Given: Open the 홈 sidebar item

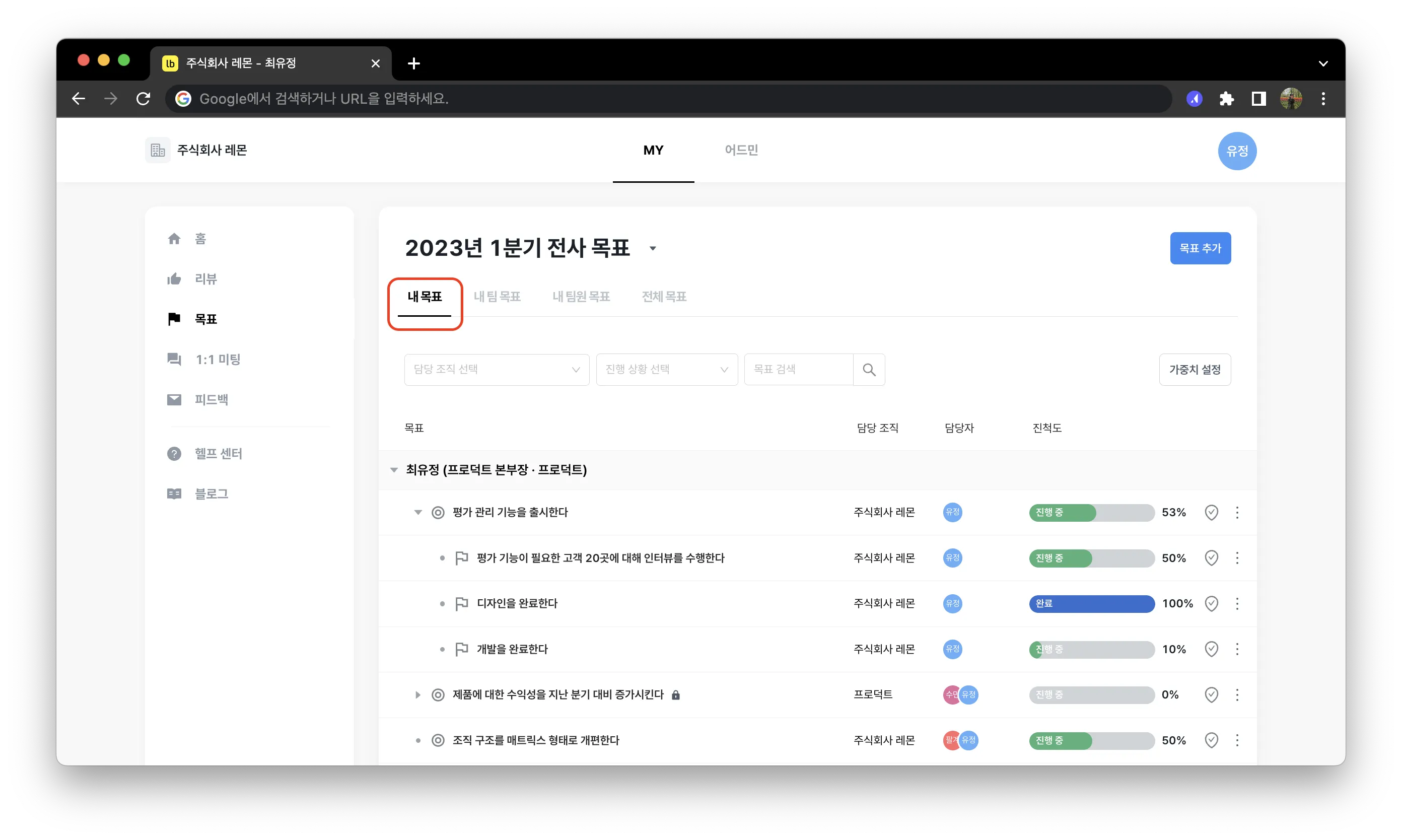Looking at the screenshot, I should 187,239.
